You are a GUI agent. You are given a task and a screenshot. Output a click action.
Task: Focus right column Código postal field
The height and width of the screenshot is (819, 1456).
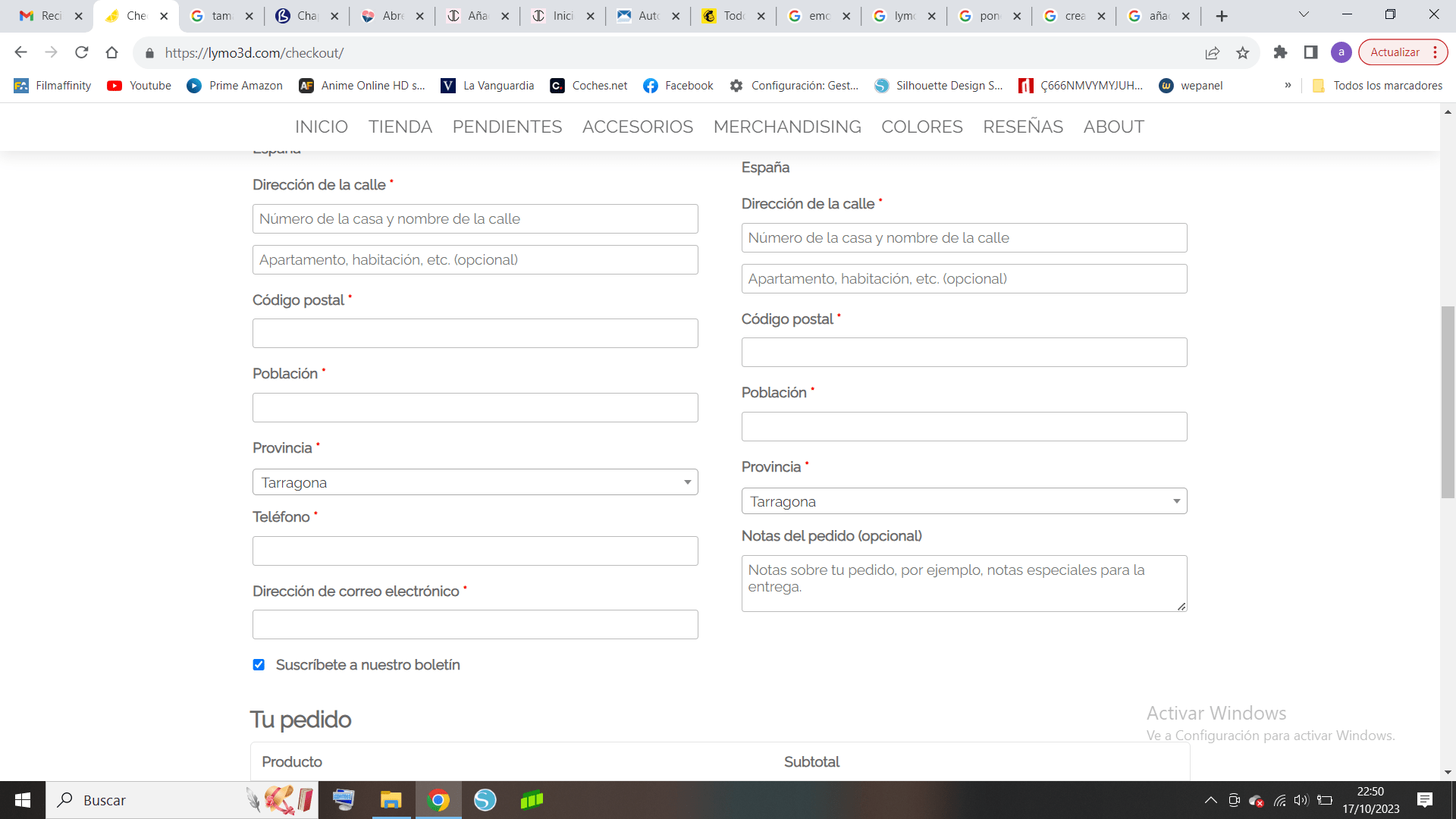tap(964, 353)
